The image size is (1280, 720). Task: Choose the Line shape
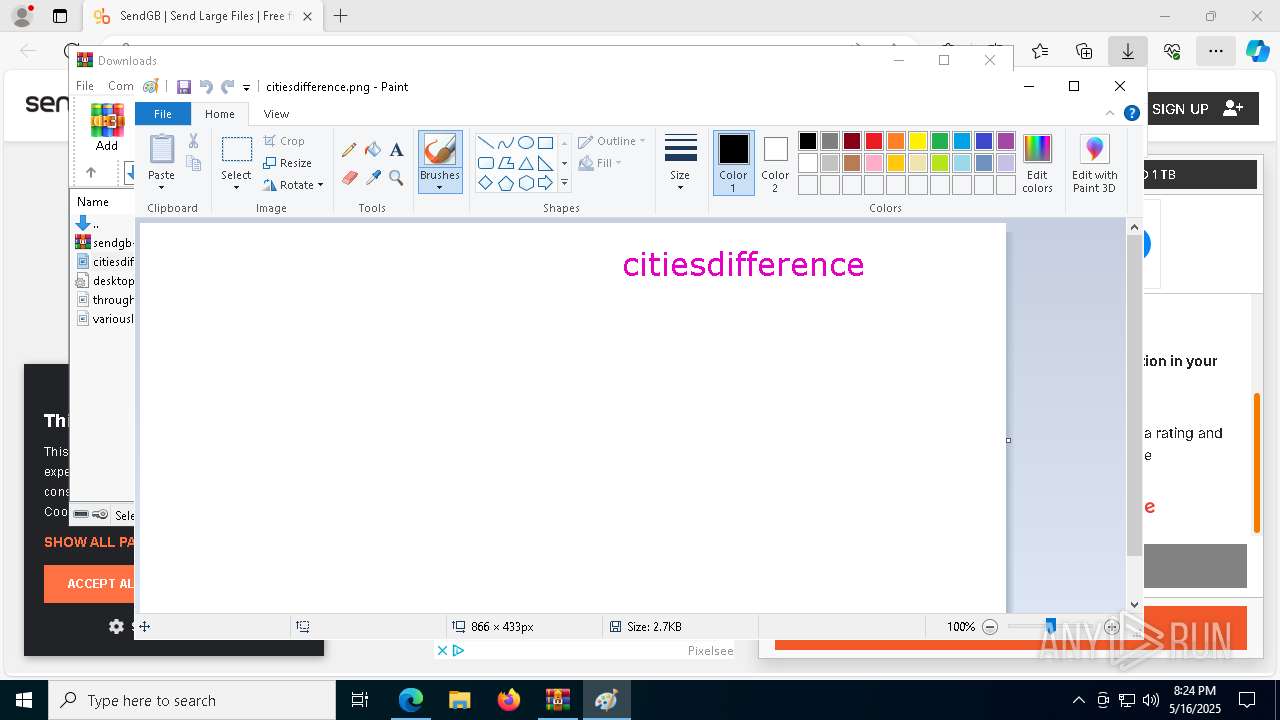pyautogui.click(x=485, y=143)
